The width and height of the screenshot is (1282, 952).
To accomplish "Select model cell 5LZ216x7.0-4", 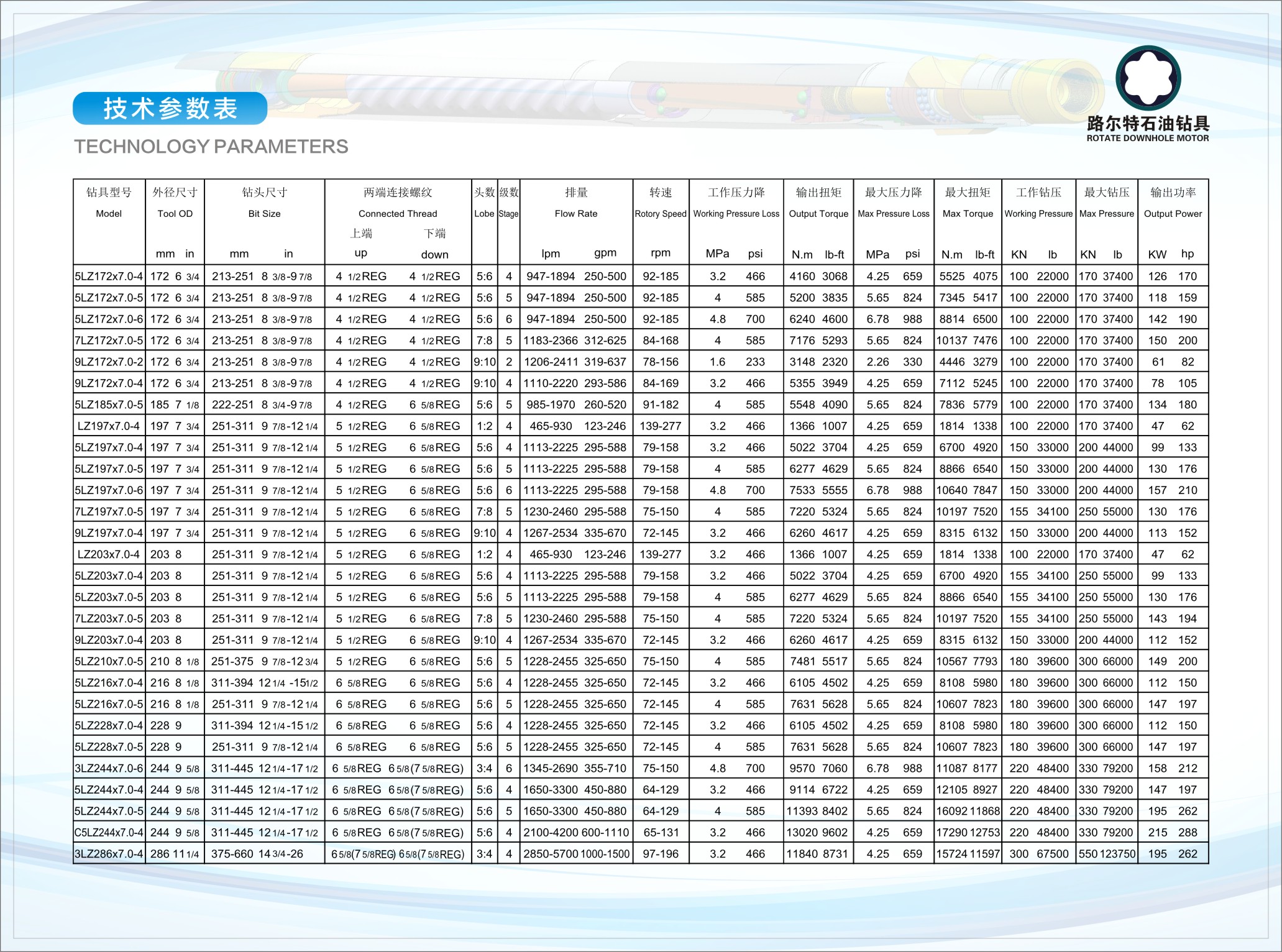I will [x=109, y=683].
